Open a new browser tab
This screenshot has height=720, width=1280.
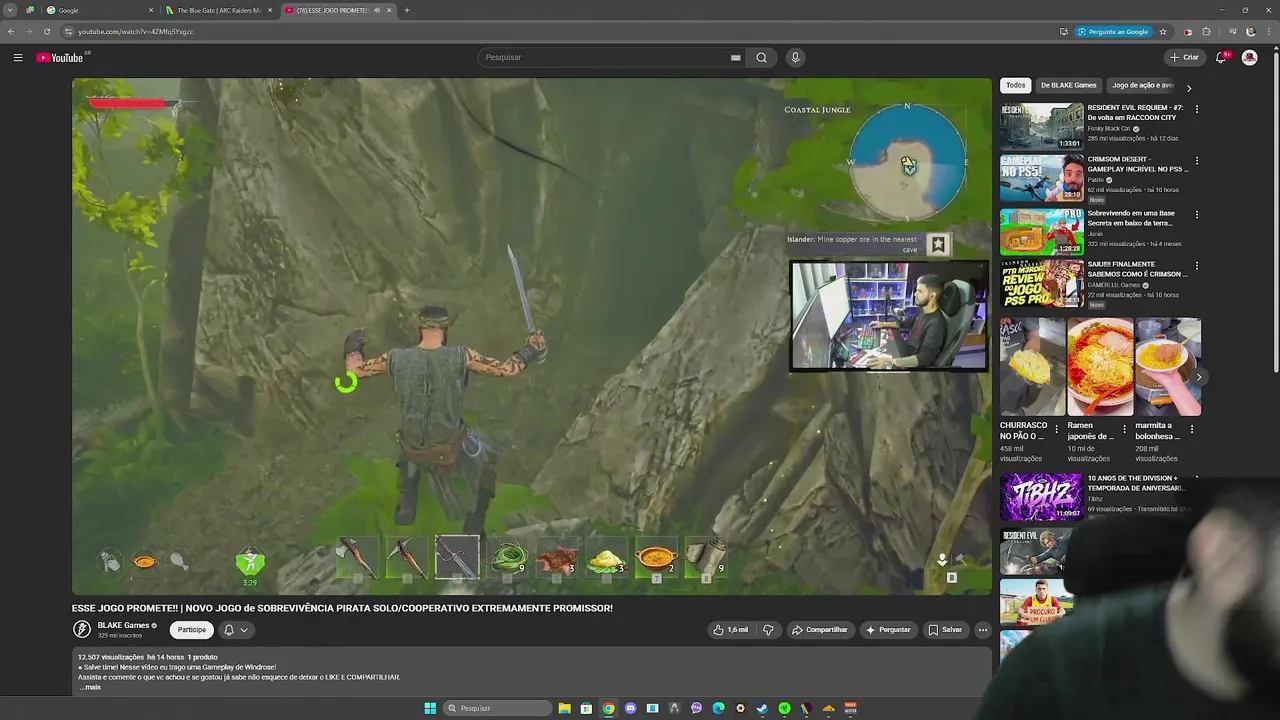coord(406,10)
